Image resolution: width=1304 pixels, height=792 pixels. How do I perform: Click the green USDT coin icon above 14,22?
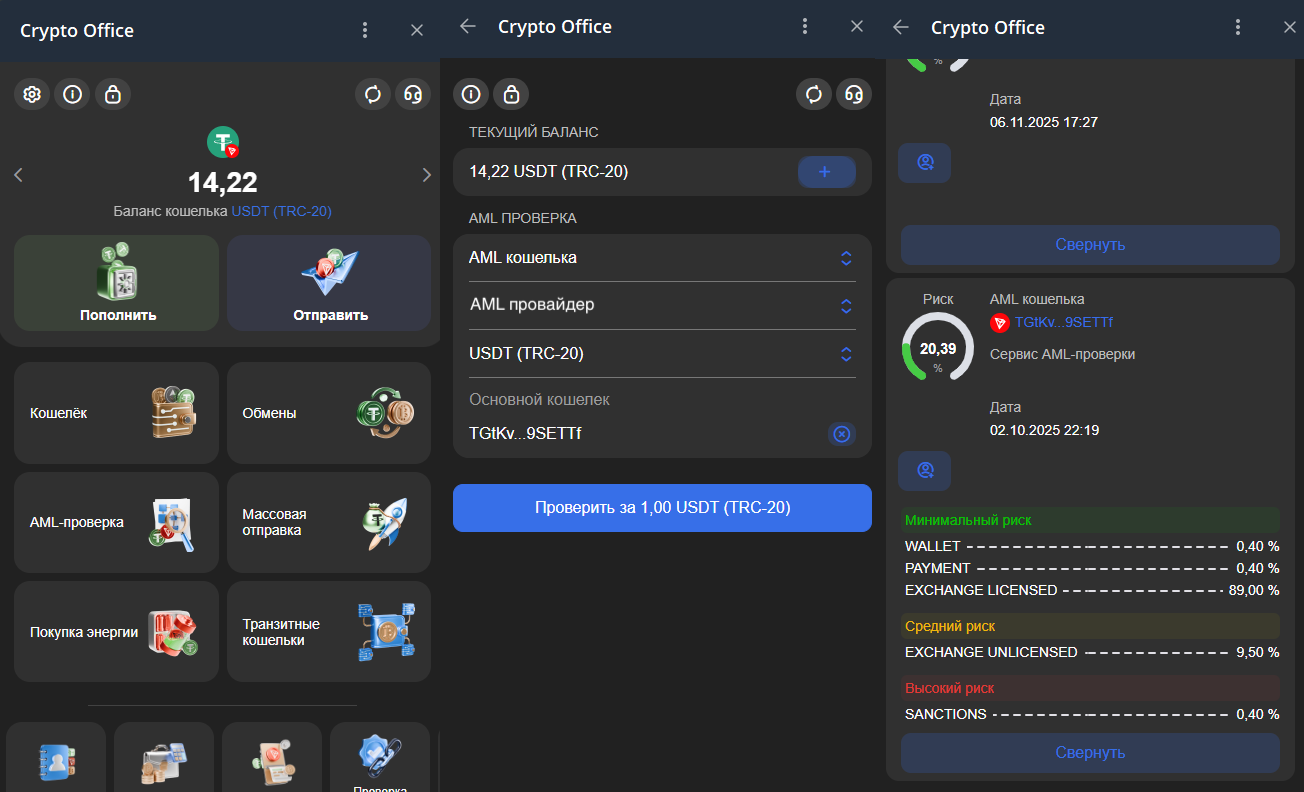223,142
